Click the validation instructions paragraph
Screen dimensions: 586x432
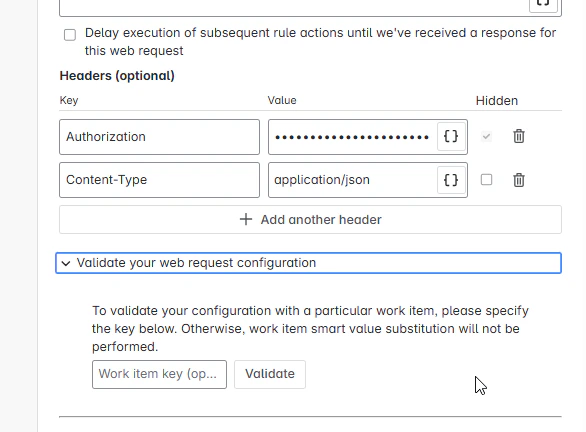pos(310,328)
